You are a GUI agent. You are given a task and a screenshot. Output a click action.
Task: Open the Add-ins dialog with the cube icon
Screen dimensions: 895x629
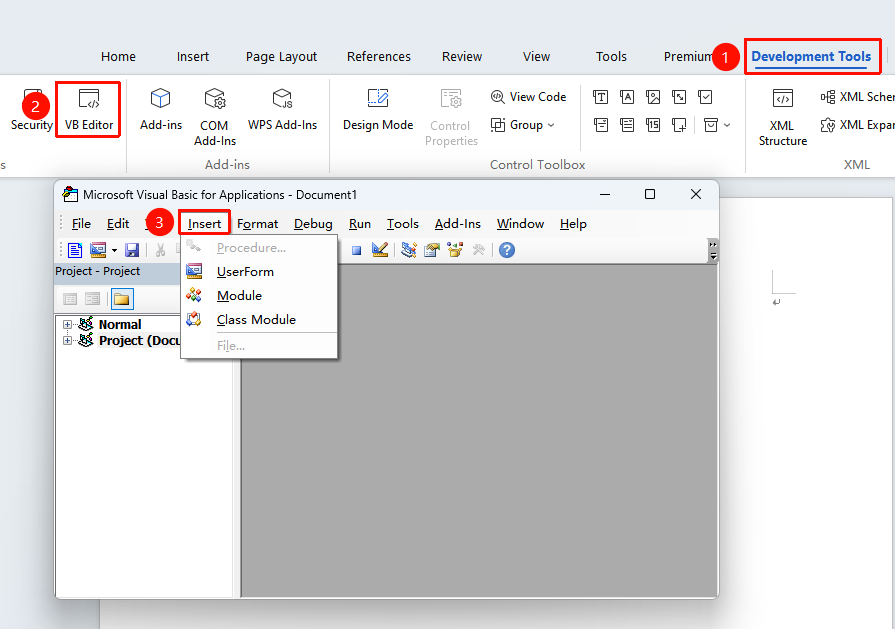pos(160,109)
